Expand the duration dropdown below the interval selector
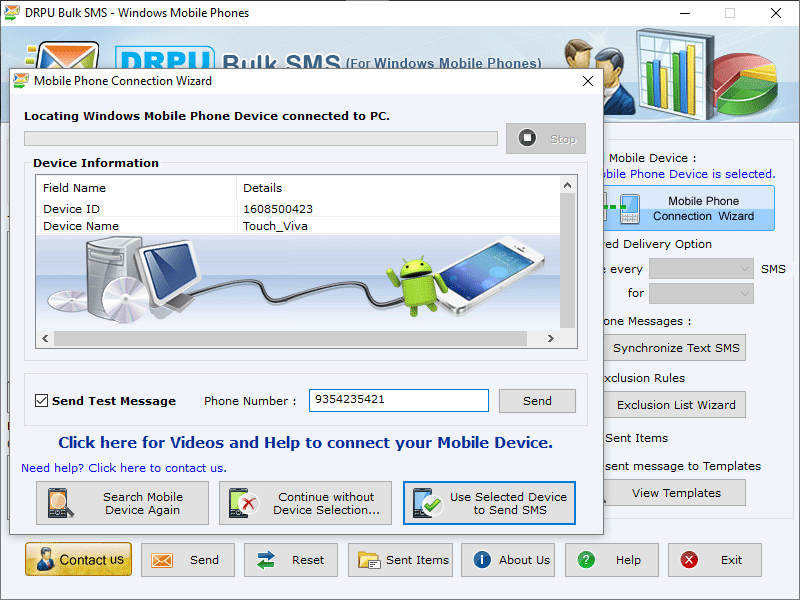 pyautogui.click(x=700, y=292)
